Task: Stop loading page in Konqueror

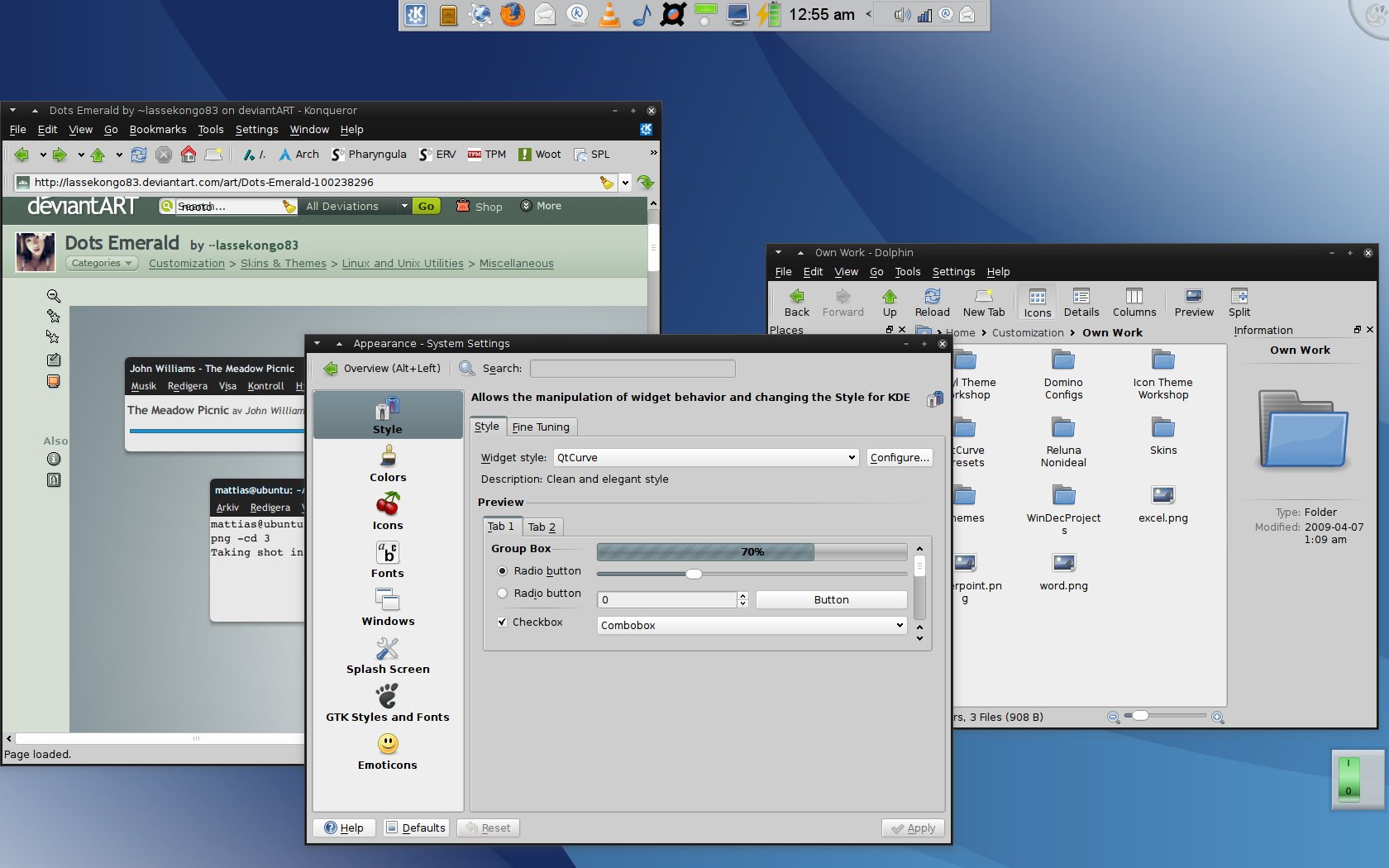Action: click(x=164, y=155)
